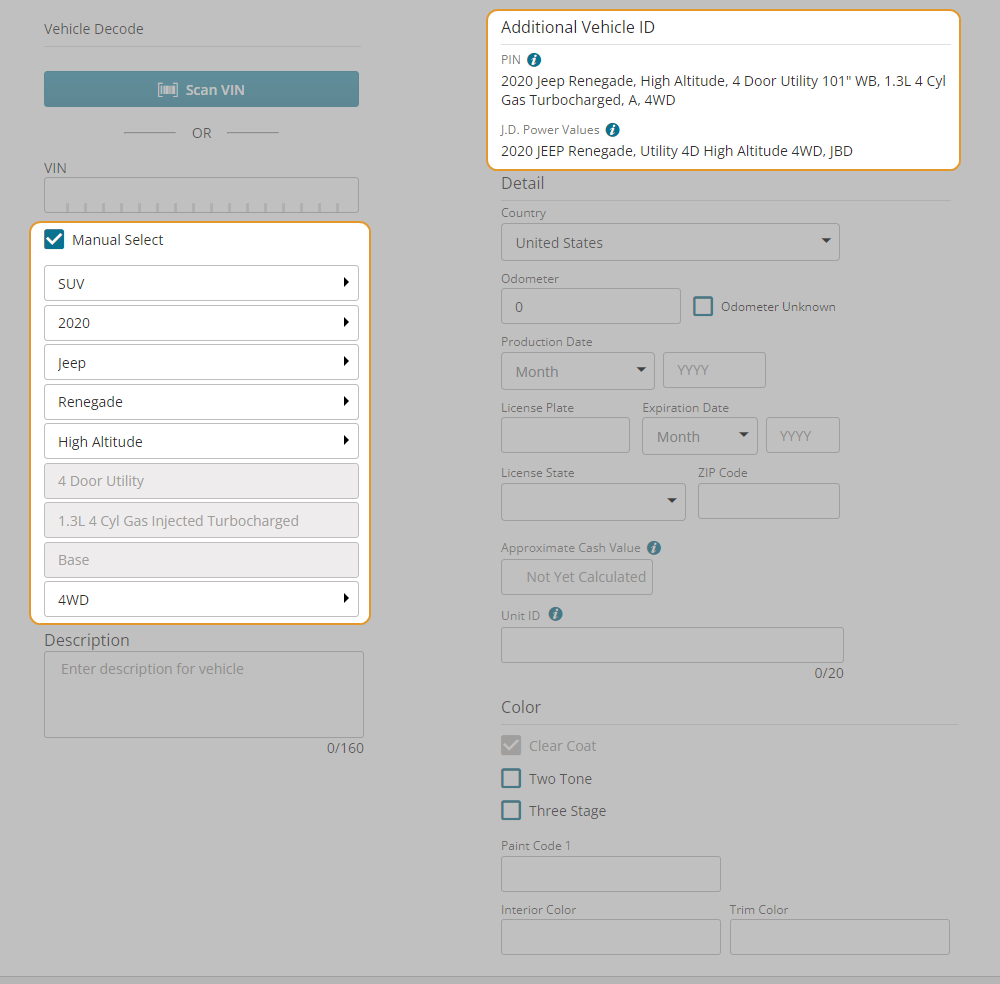Image resolution: width=1000 pixels, height=984 pixels.
Task: Click the PIN vehicle description text
Action: (x=723, y=91)
